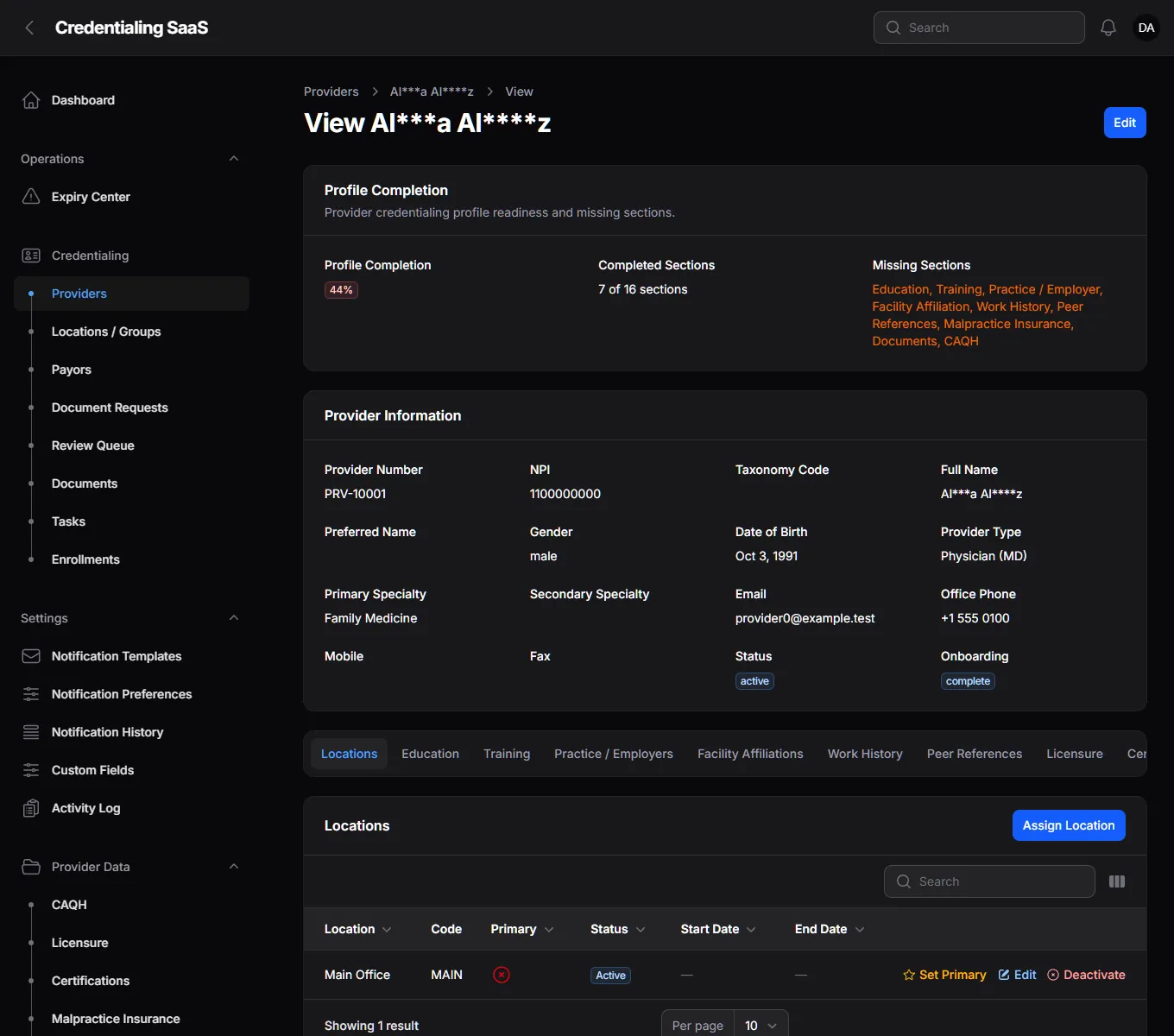1174x1036 pixels.
Task: Toggle table column visibility icon
Action: click(1117, 881)
